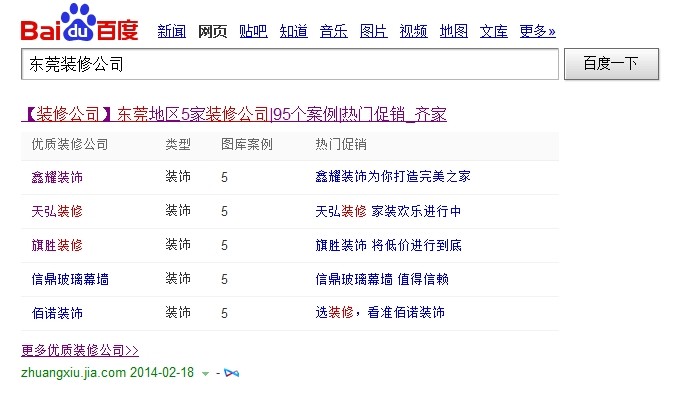Image resolution: width=675 pixels, height=393 pixels.
Task: Open the 地图 tab
Action: [x=454, y=31]
